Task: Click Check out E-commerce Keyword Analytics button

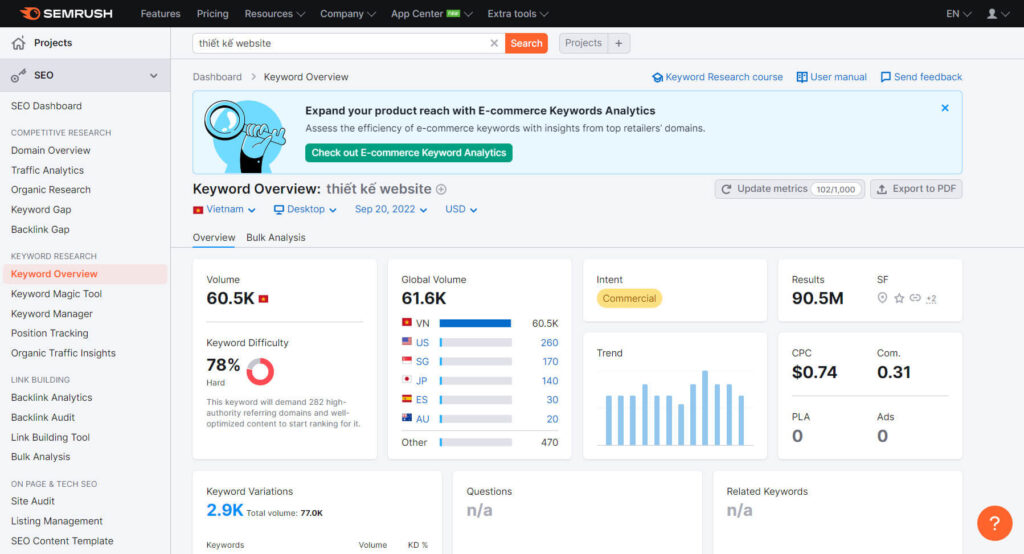Action: pyautogui.click(x=408, y=153)
